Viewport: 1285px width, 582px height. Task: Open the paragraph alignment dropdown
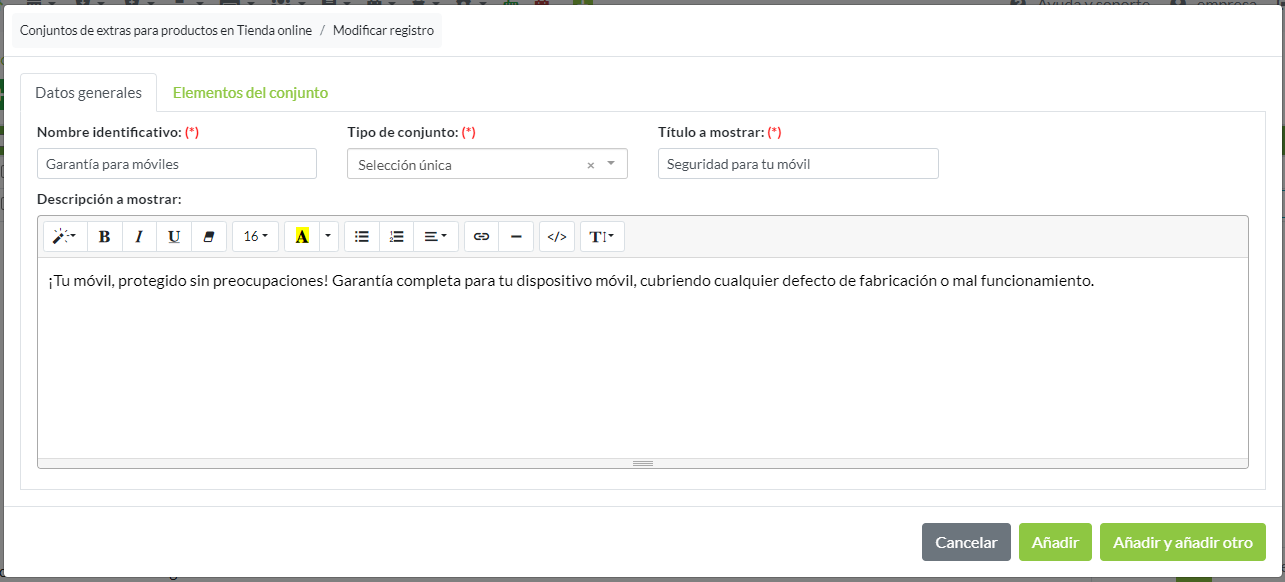pos(436,236)
